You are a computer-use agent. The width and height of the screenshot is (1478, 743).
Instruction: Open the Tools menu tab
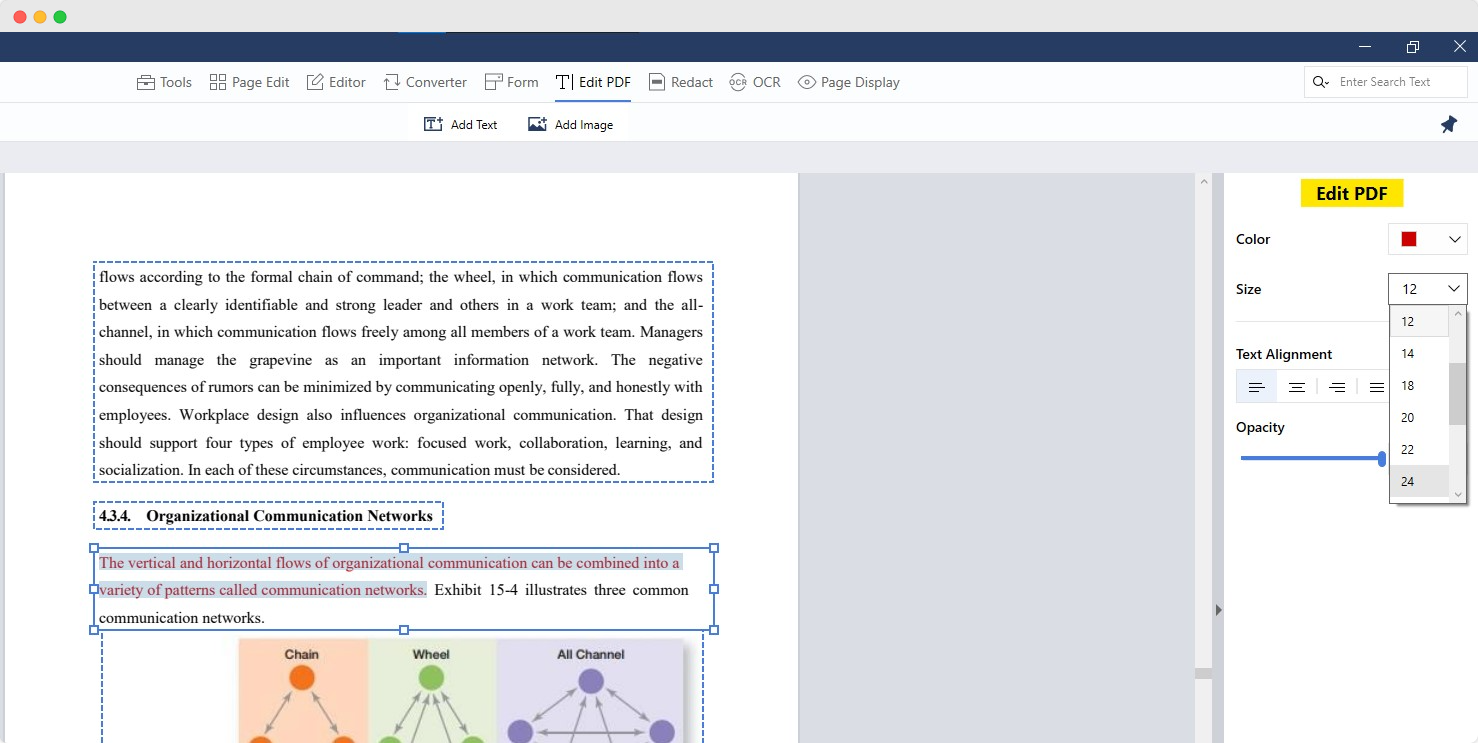point(164,82)
